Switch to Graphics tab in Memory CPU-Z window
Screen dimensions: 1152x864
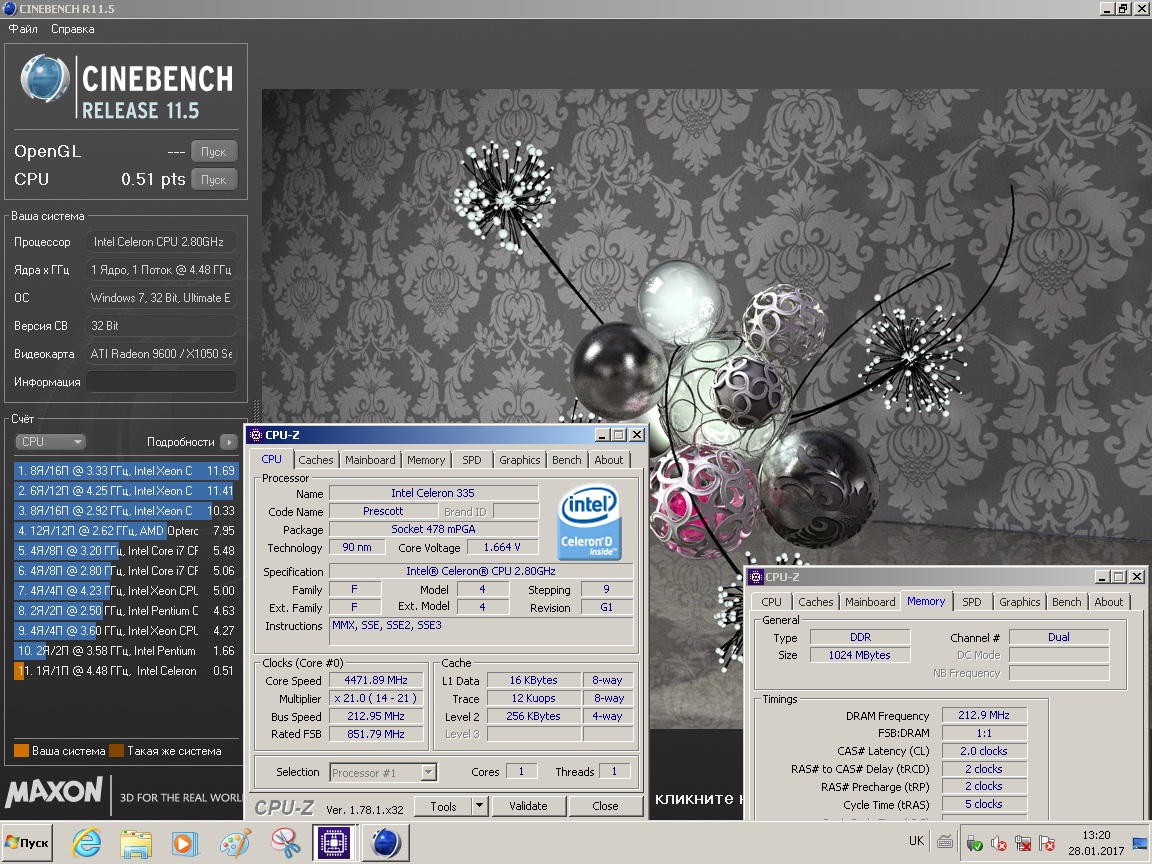click(x=1020, y=602)
